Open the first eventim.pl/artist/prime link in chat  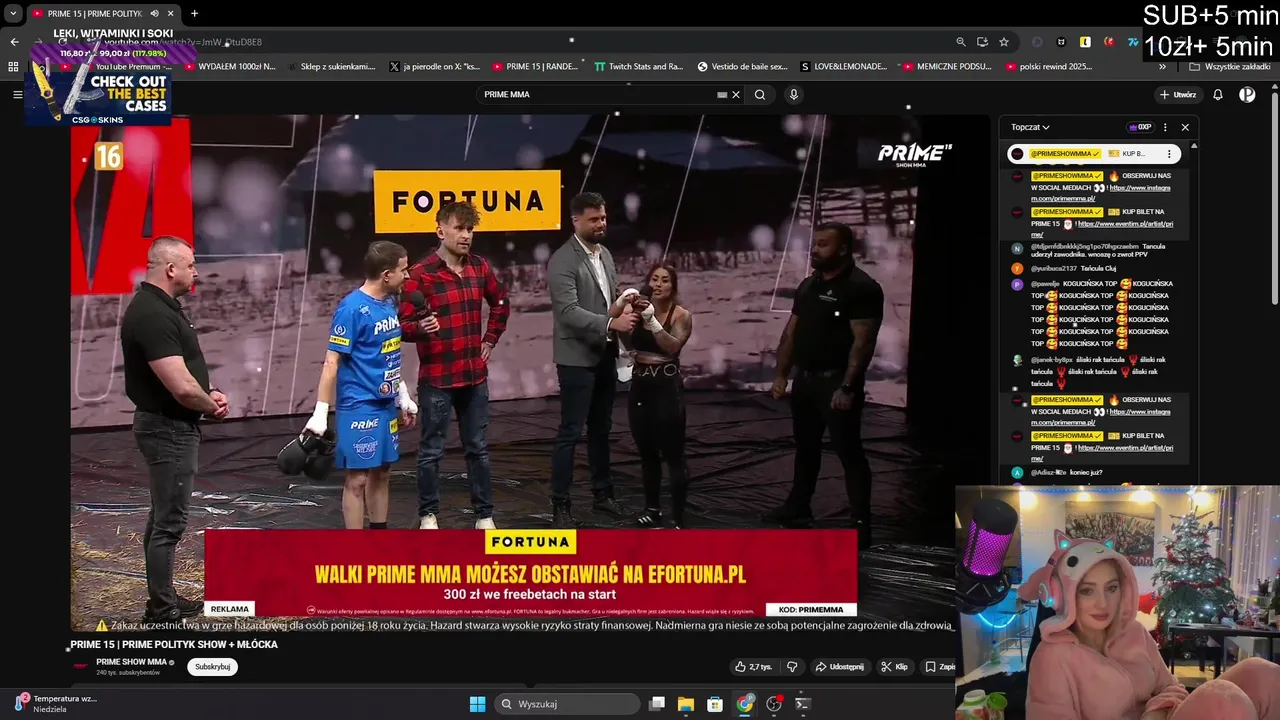pyautogui.click(x=1104, y=229)
